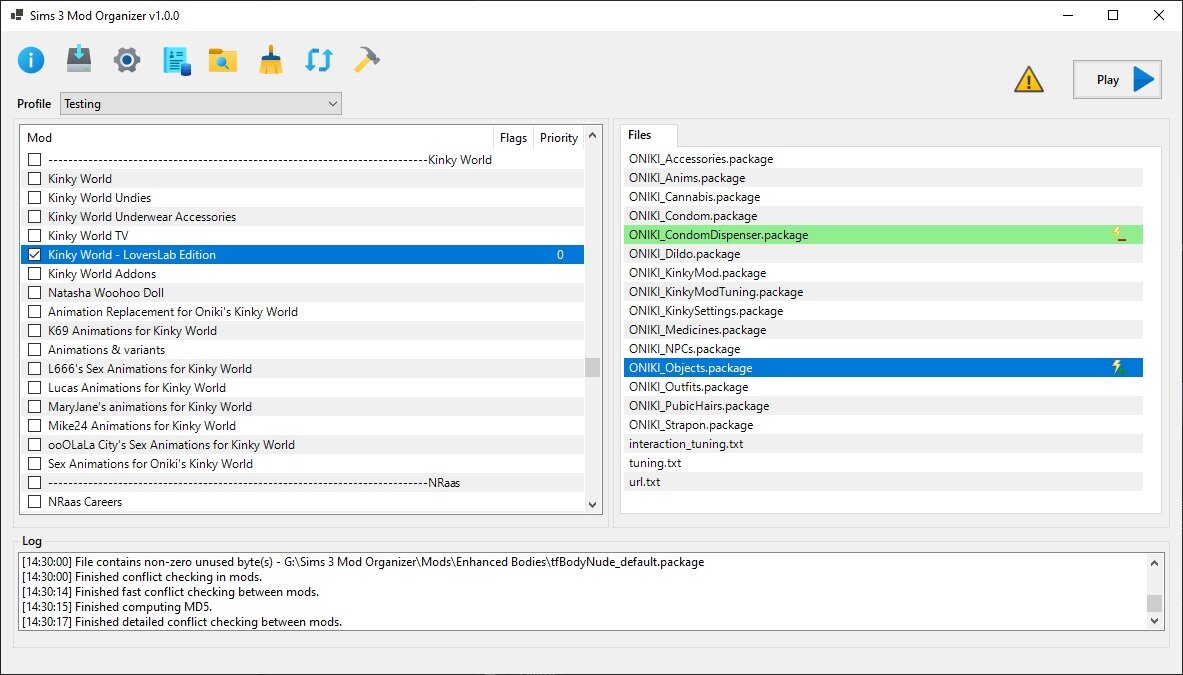
Task: Maximize the Sims 3 Mod Organizer window
Action: pyautogui.click(x=1113, y=15)
